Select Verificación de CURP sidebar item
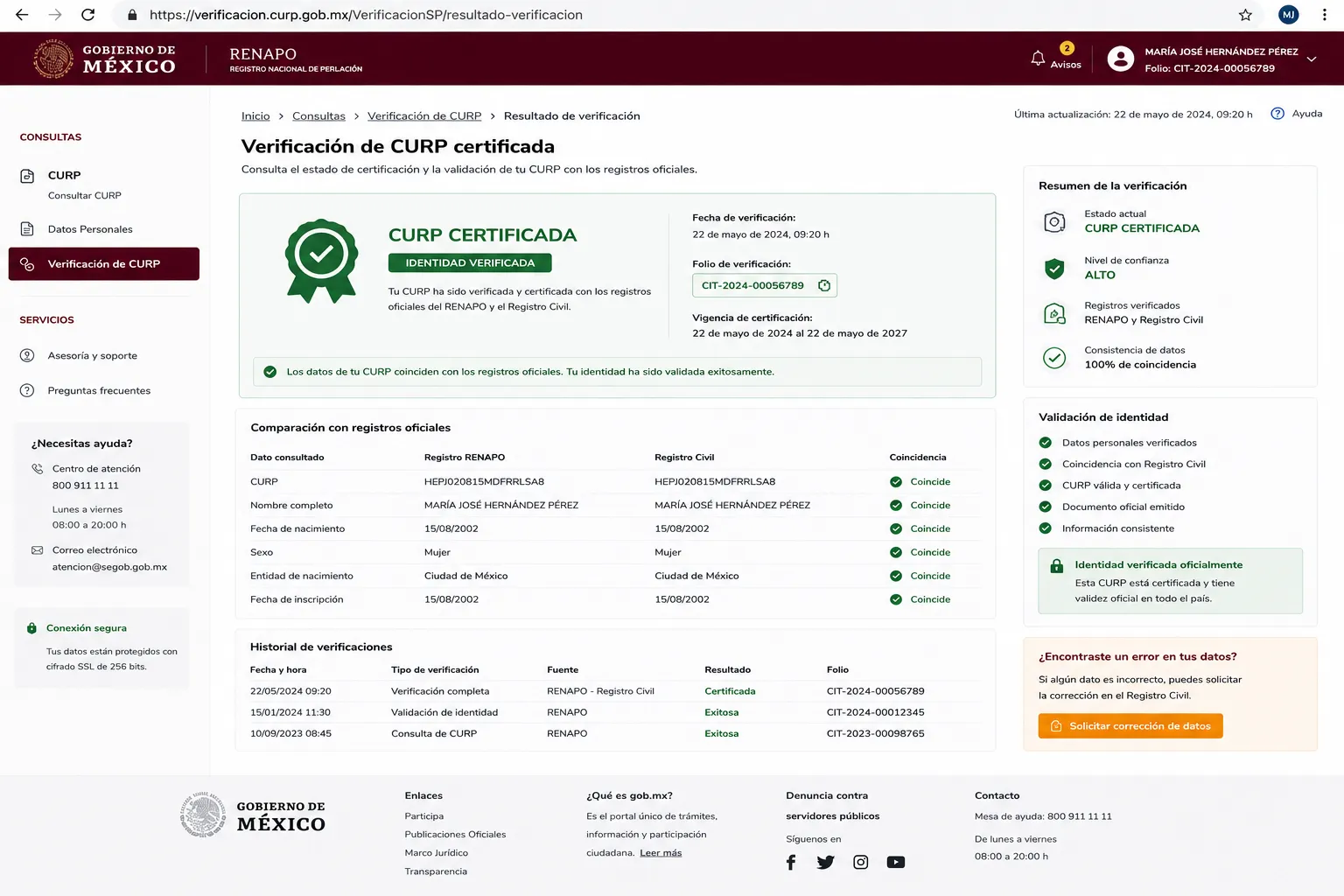 [104, 264]
